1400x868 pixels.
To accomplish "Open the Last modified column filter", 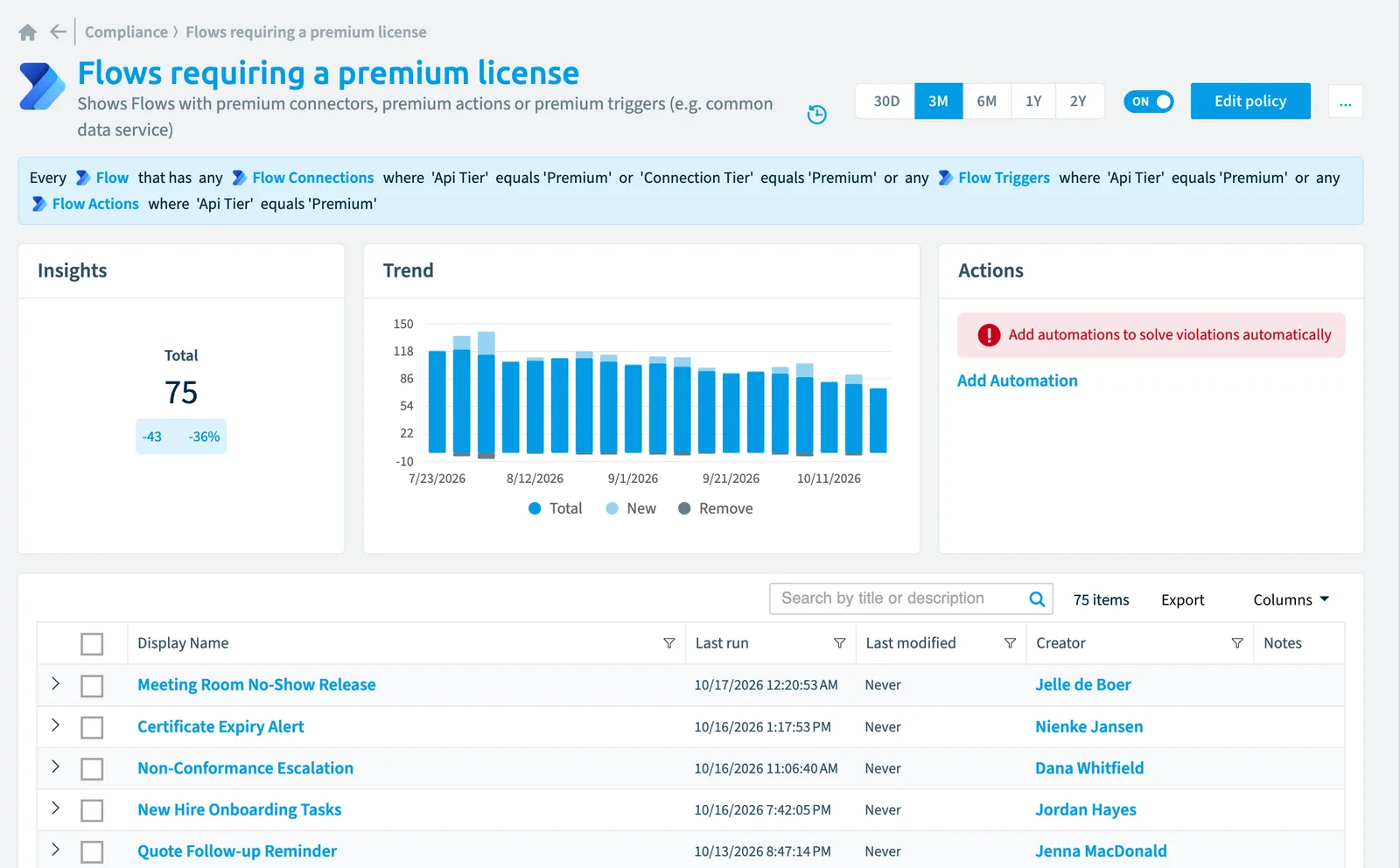I will pyautogui.click(x=1010, y=643).
